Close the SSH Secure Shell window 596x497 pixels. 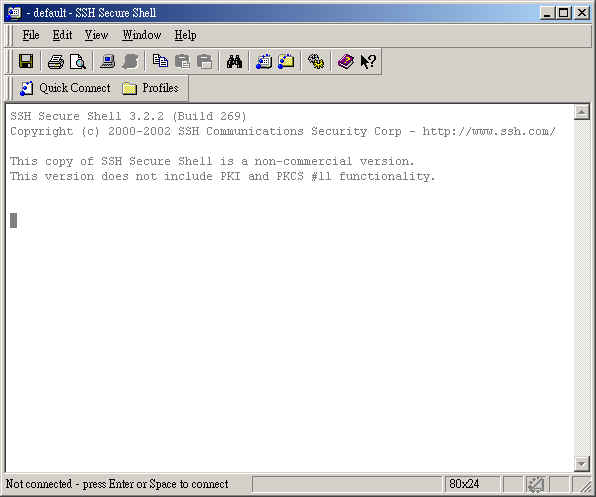pos(582,13)
